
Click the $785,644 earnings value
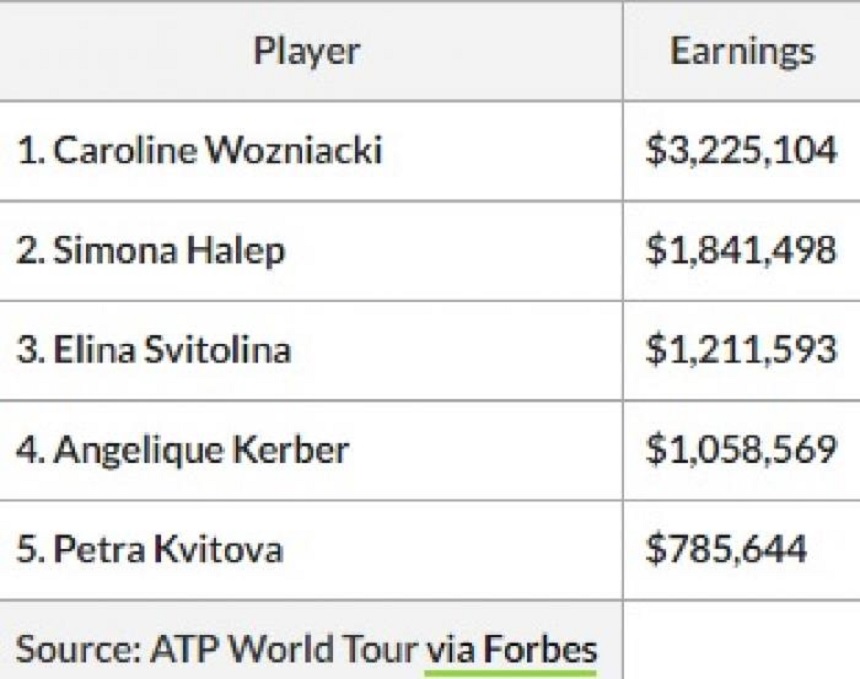tap(726, 549)
